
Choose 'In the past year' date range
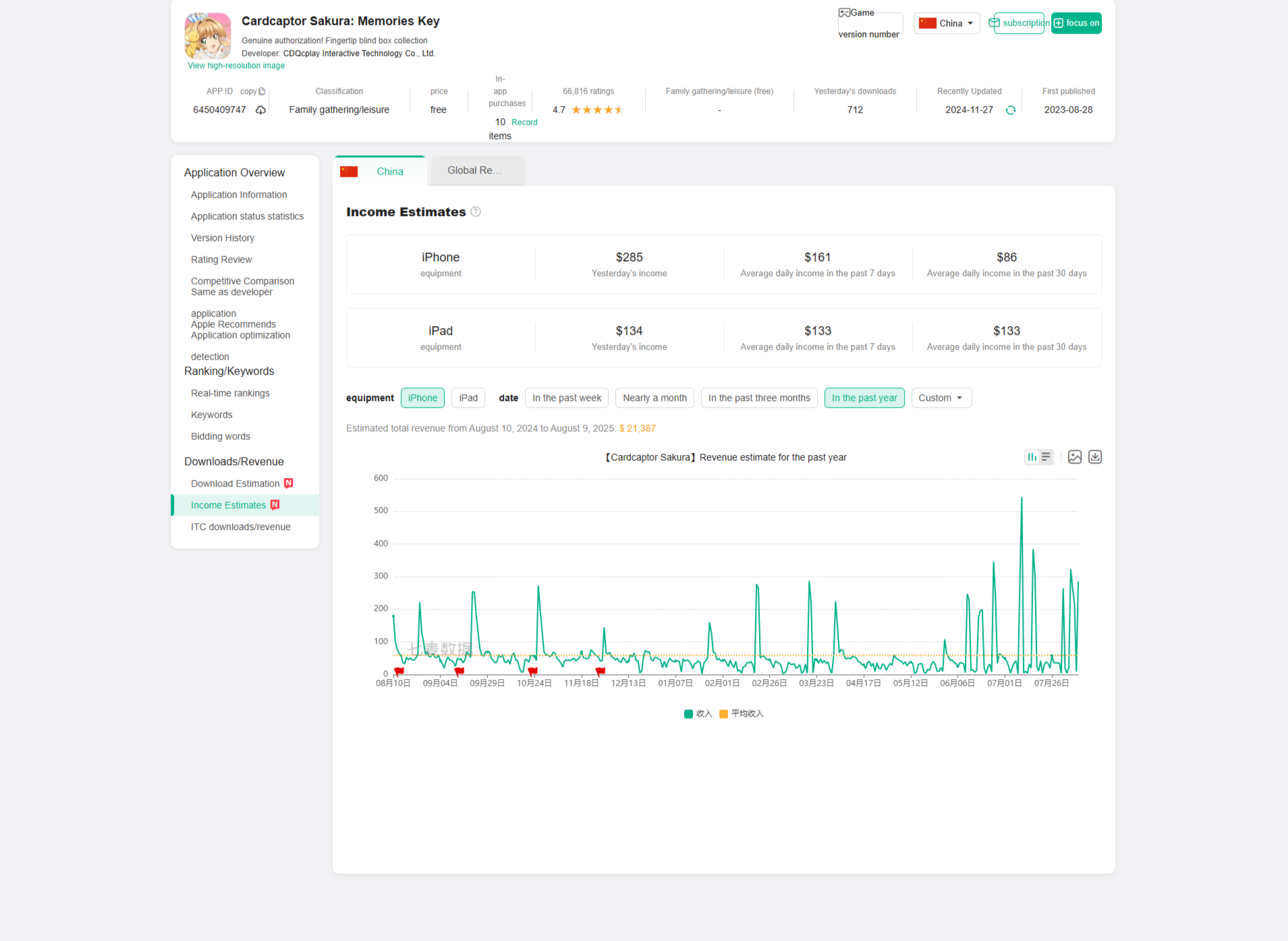[x=864, y=398]
